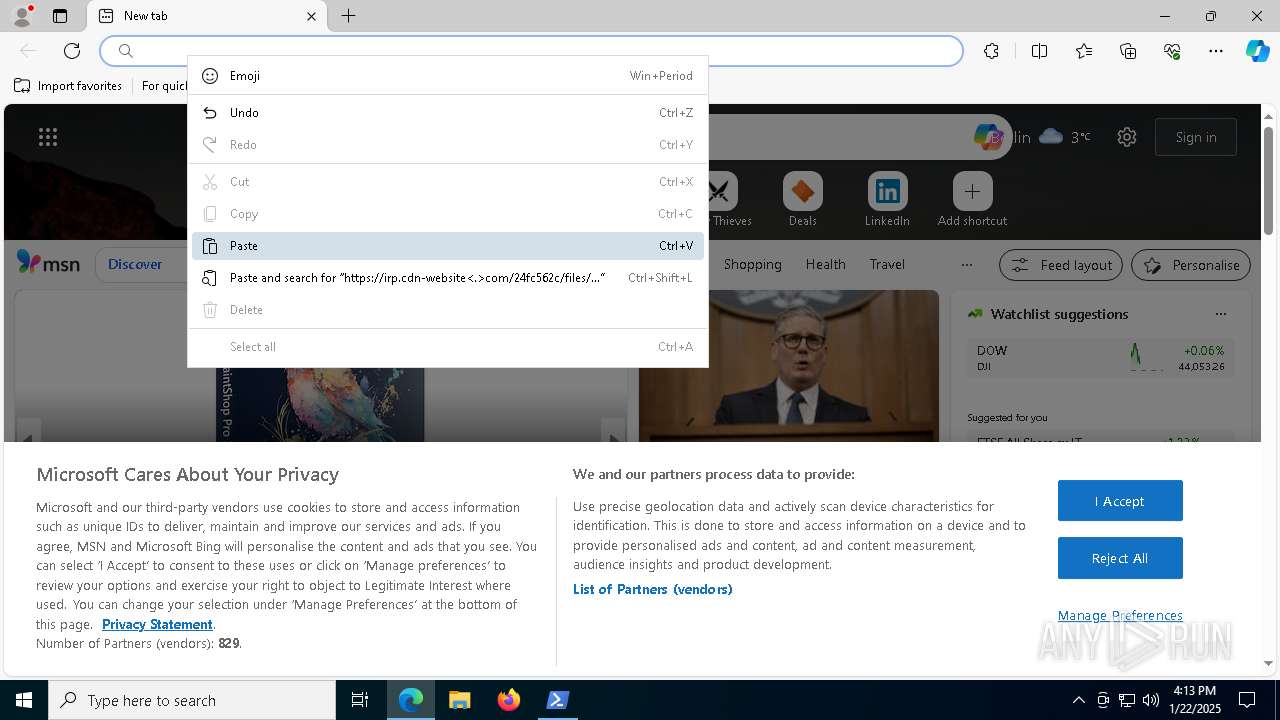Viewport: 1280px width, 720px height.
Task: Switch to New tab tab
Action: [x=208, y=16]
